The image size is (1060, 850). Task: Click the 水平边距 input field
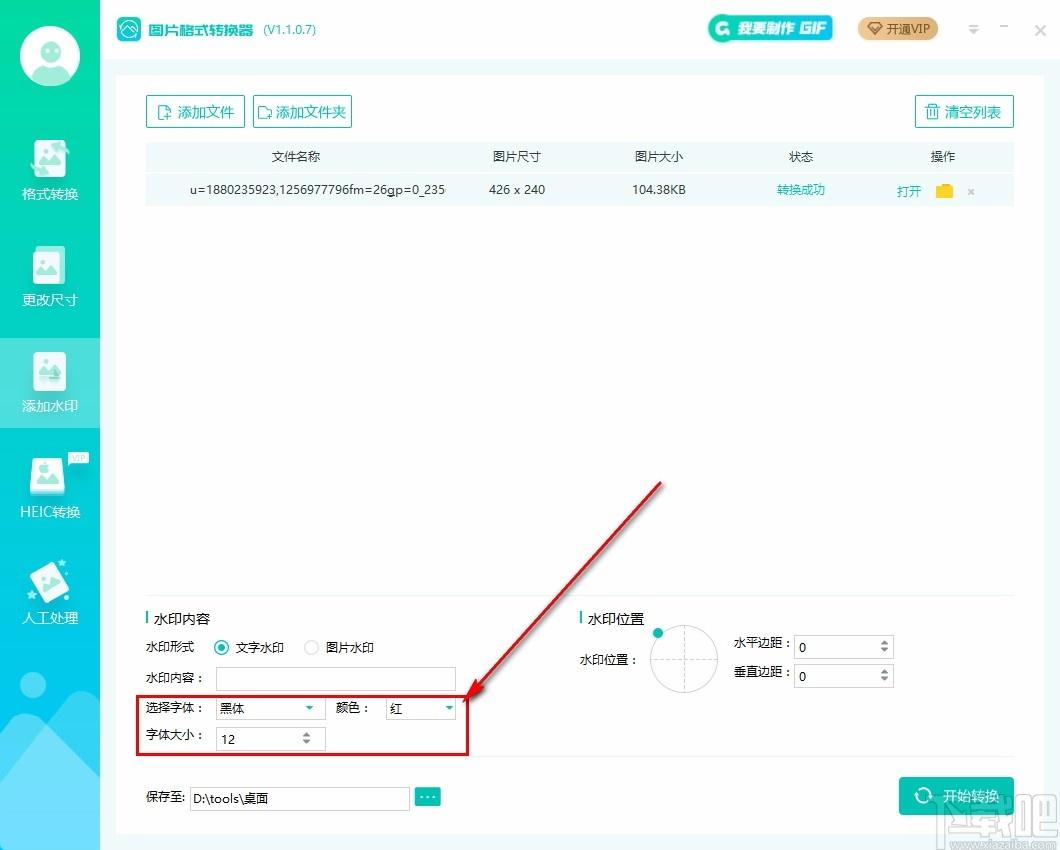(844, 646)
